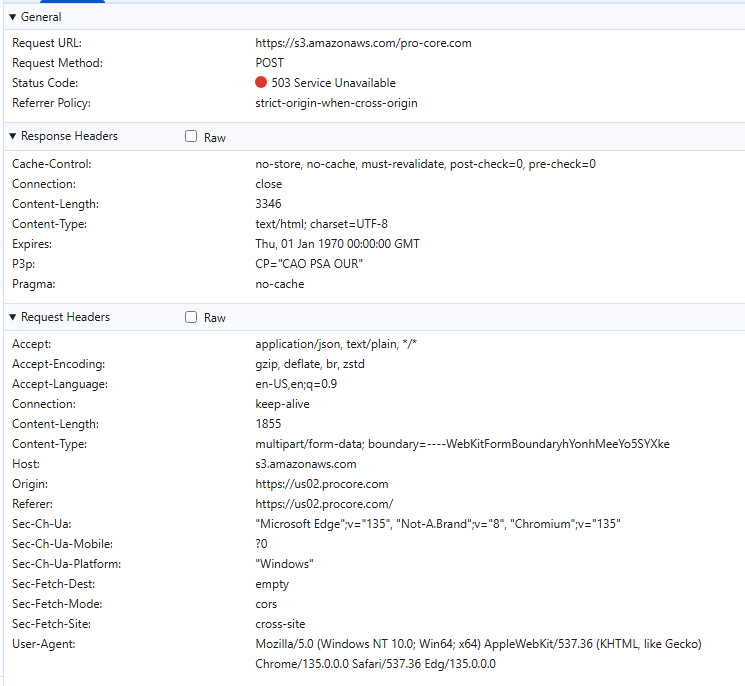Viewport: 745px width, 686px height.
Task: Select the User-Agent Mozilla/5.0 string
Action: (x=478, y=654)
